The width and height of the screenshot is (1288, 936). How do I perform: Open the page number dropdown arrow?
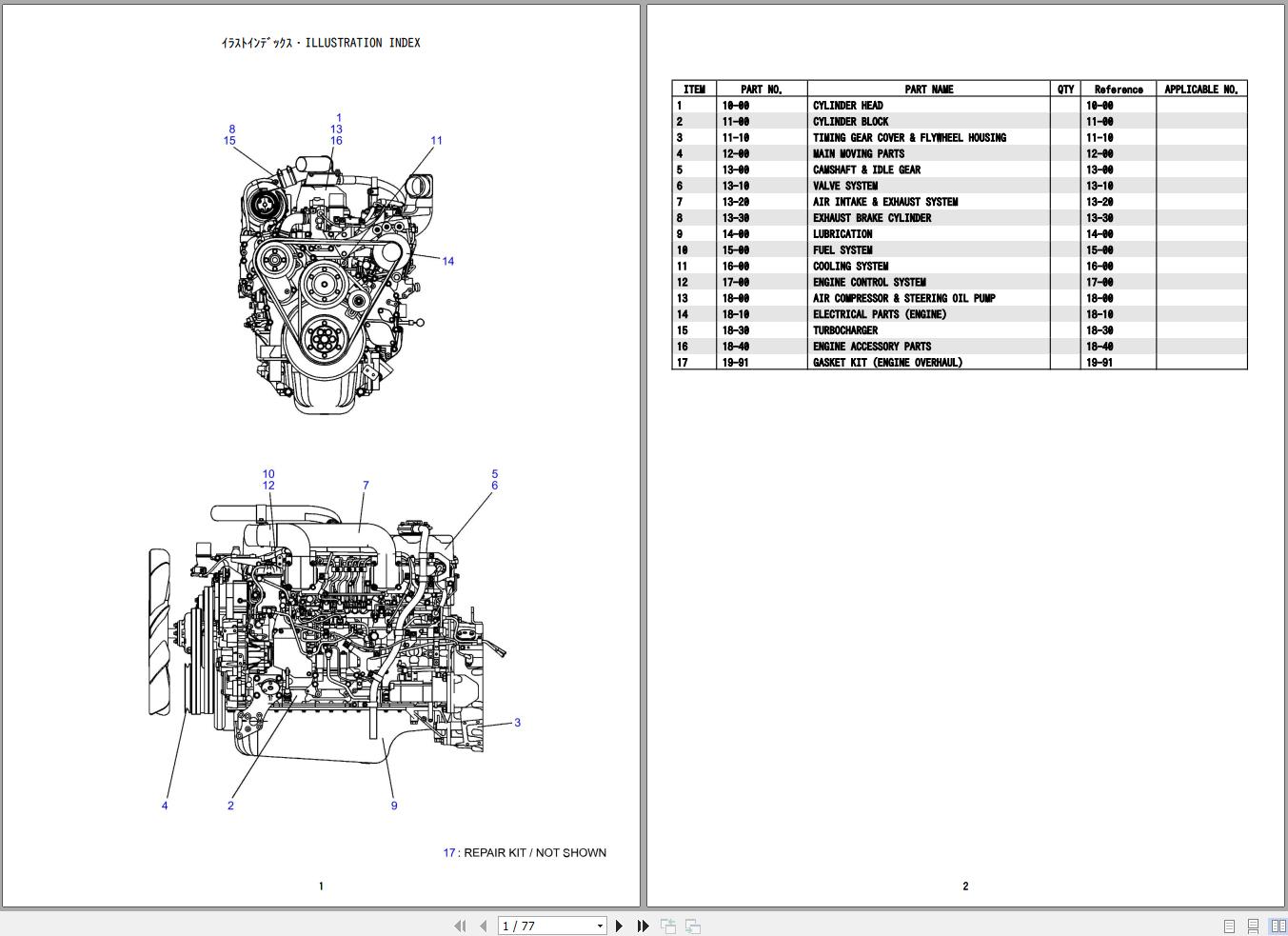tap(600, 926)
